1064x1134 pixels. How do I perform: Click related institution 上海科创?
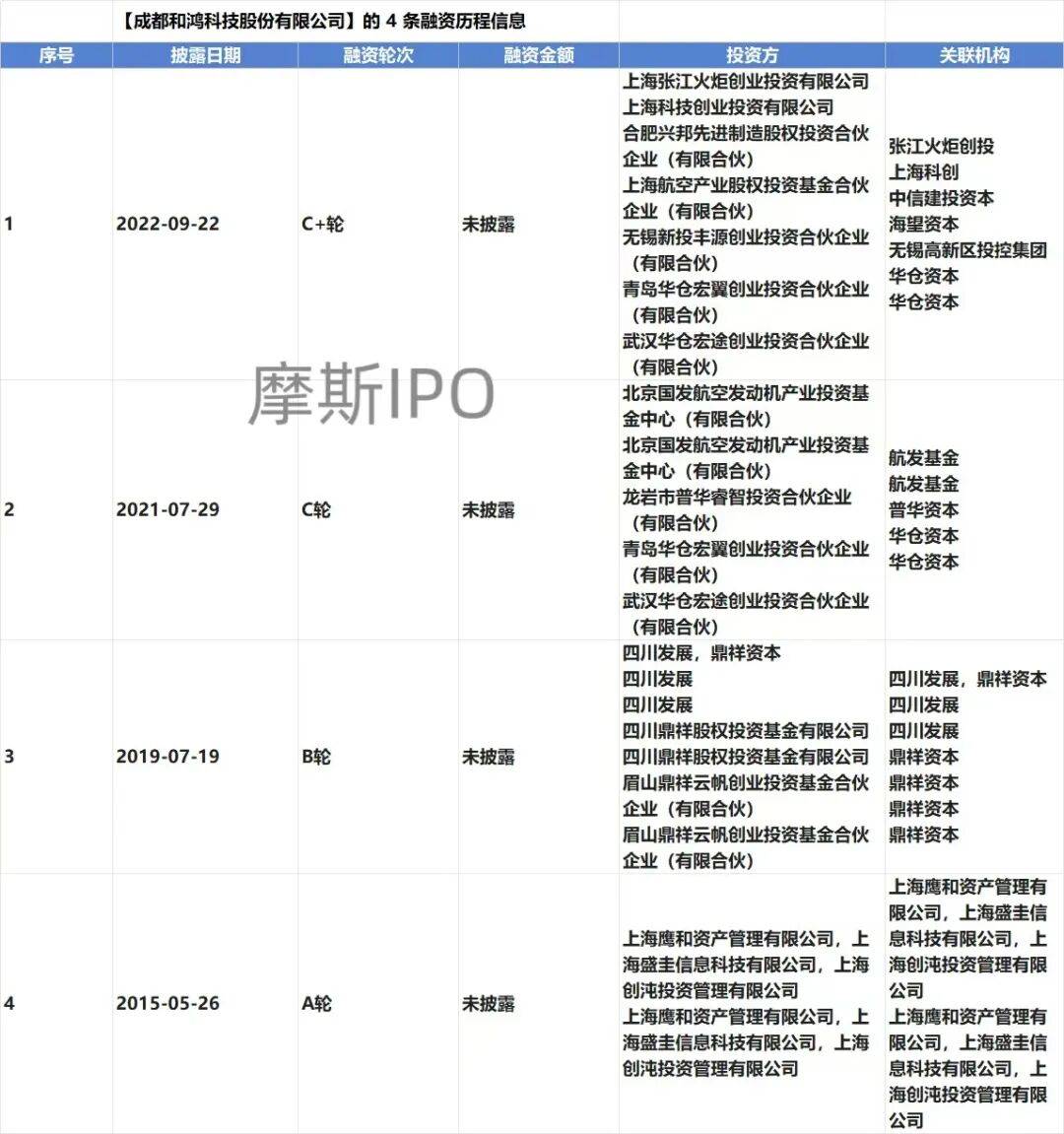tap(924, 172)
